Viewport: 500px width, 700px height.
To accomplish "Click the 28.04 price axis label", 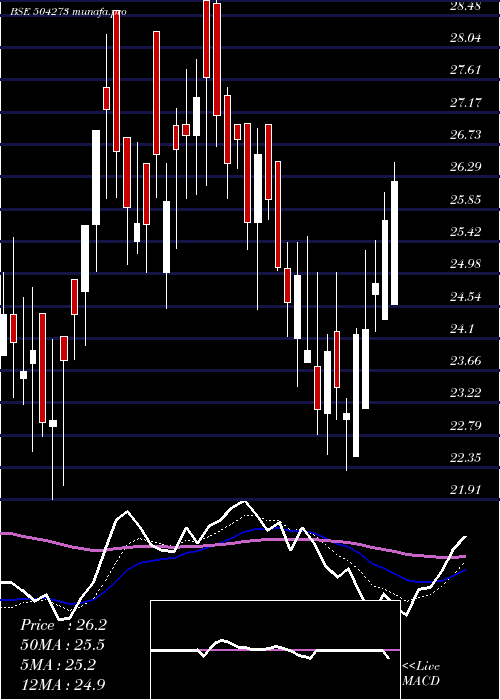I will (x=466, y=38).
